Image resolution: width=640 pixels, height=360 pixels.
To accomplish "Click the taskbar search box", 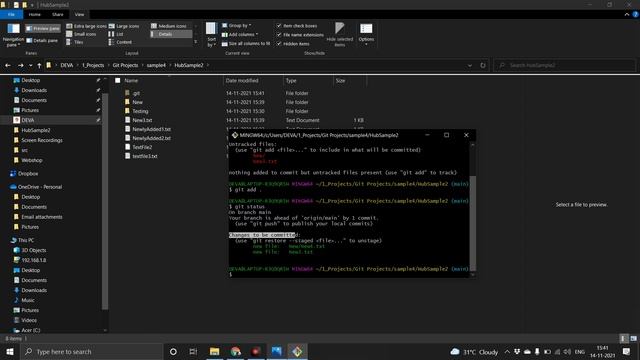I will 91,351.
